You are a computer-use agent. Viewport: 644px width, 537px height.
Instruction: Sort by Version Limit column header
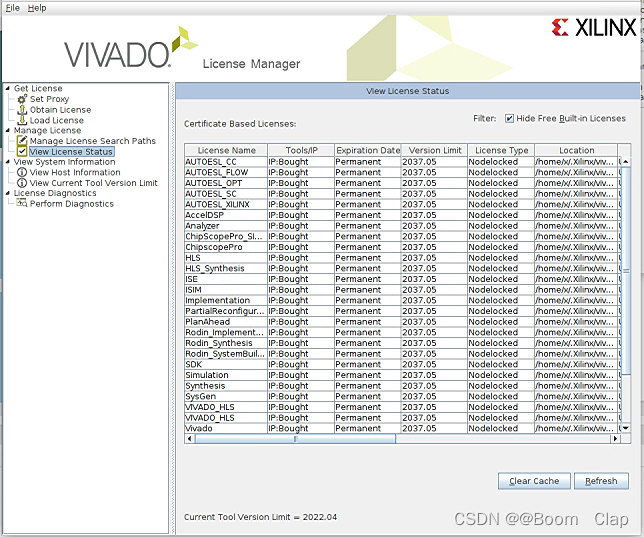[435, 150]
